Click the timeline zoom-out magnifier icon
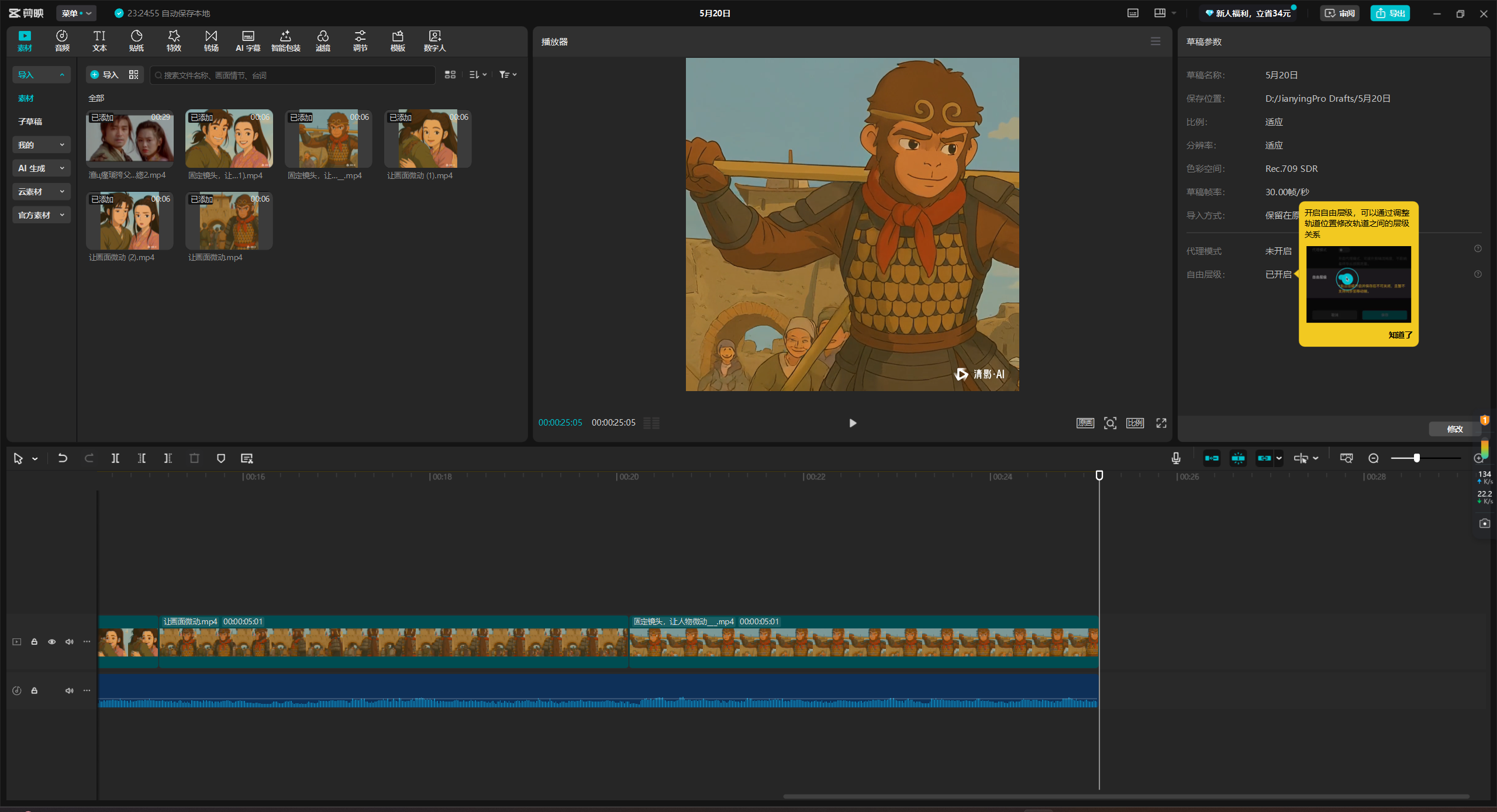The image size is (1497, 812). (x=1374, y=458)
